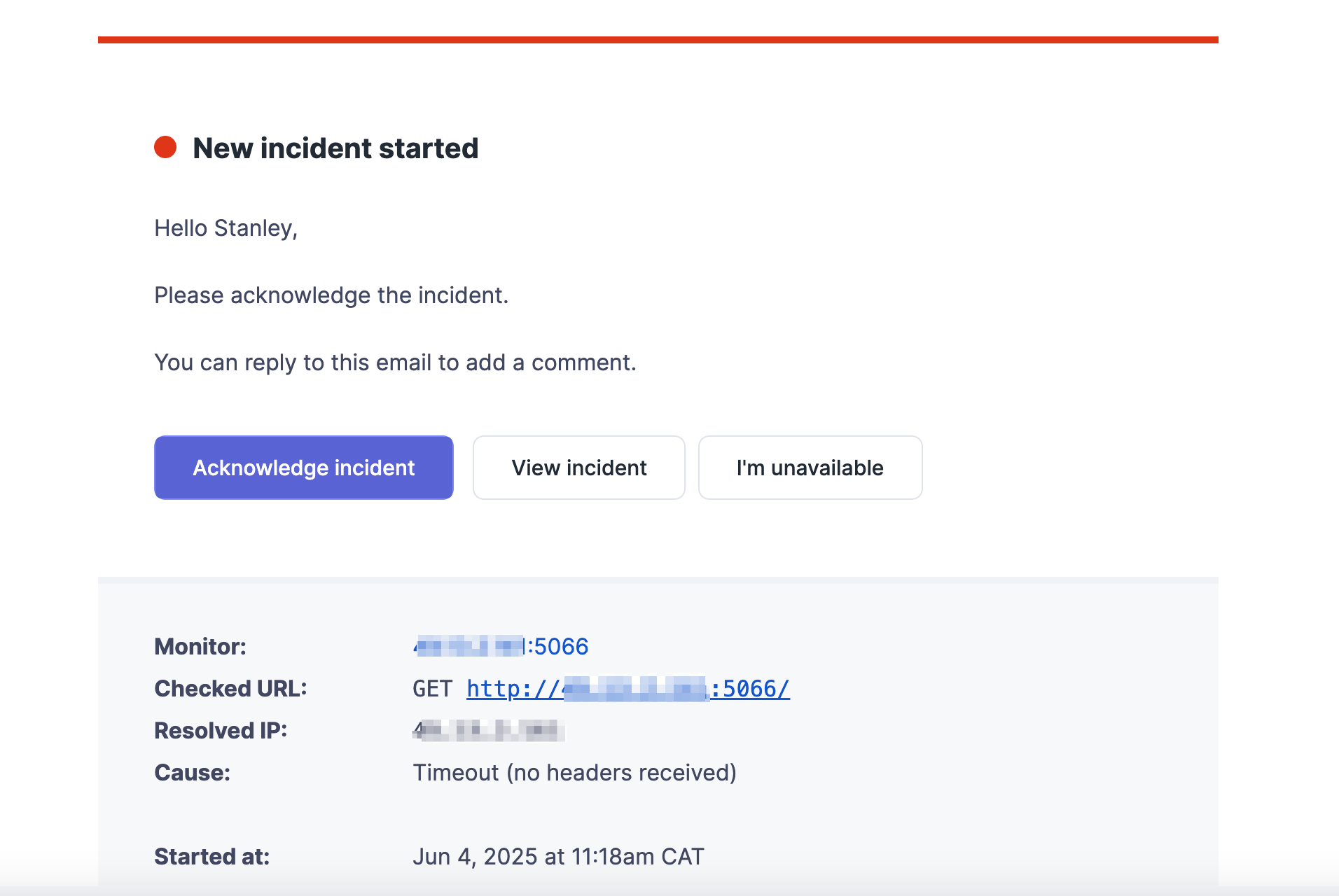Select the New incident started heading
Screen dimensions: 1339x896
(x=335, y=148)
